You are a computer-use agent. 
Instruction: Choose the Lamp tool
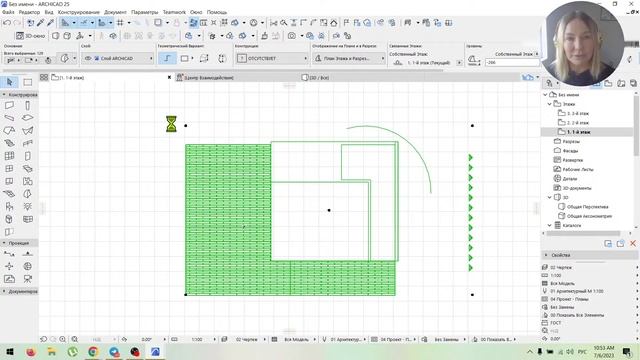click(28, 207)
